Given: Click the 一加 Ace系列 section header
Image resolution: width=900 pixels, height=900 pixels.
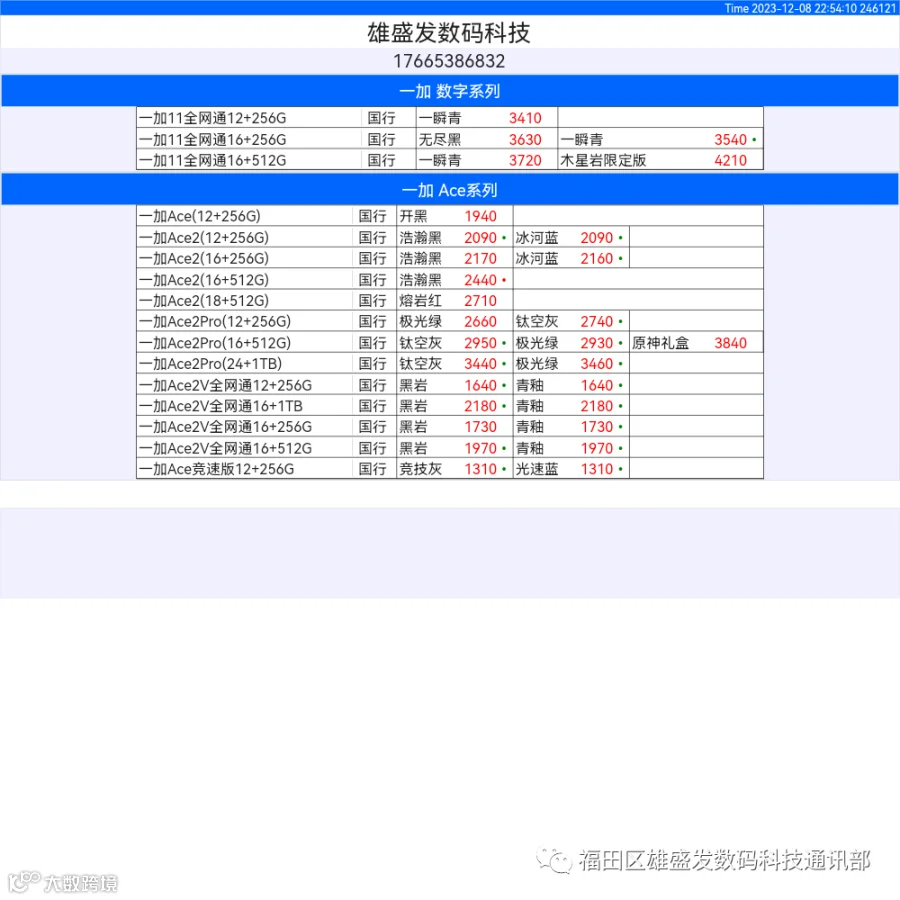Looking at the screenshot, I should (x=449, y=190).
